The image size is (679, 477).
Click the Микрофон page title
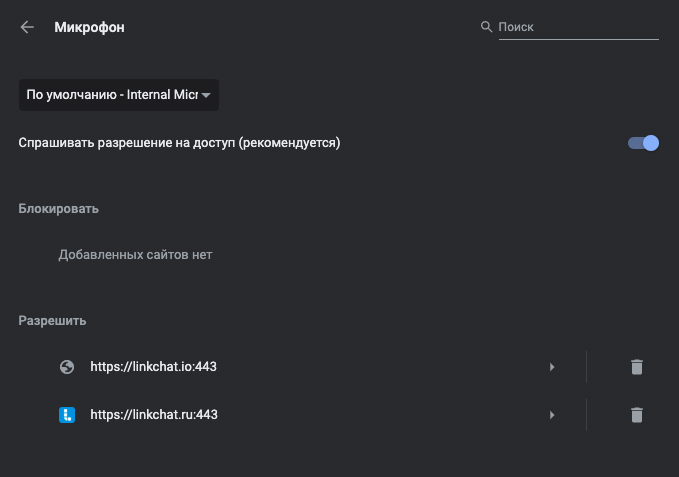(89, 27)
